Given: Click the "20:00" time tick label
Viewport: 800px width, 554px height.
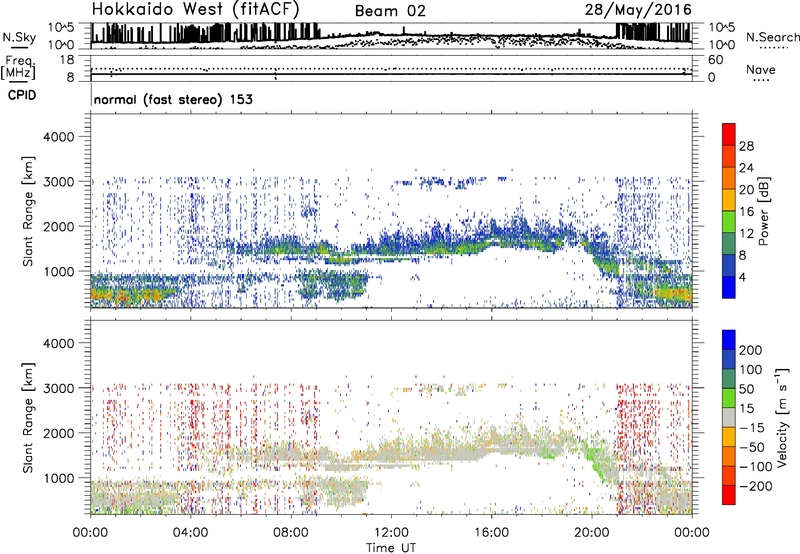Looking at the screenshot, I should coord(592,533).
